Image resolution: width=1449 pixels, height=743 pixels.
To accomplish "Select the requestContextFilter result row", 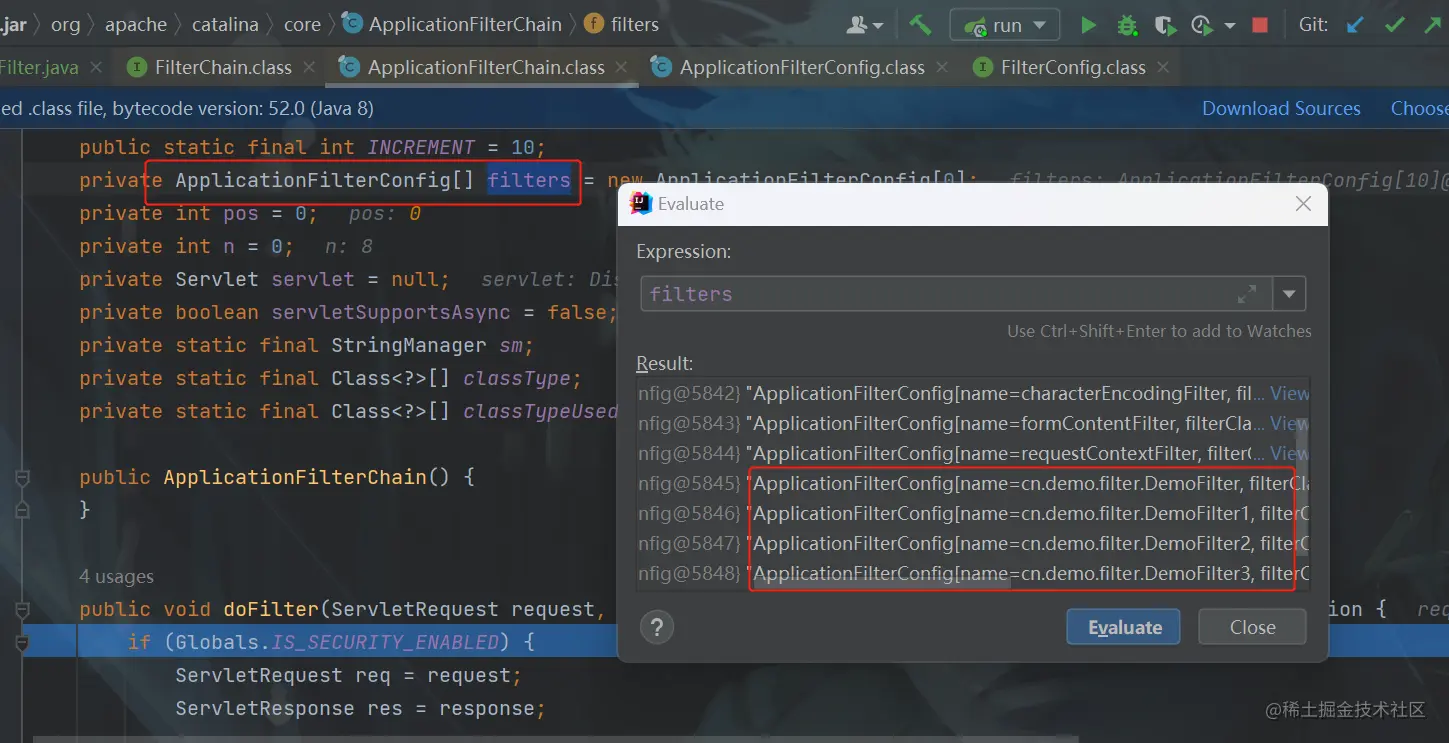I will pyautogui.click(x=972, y=453).
